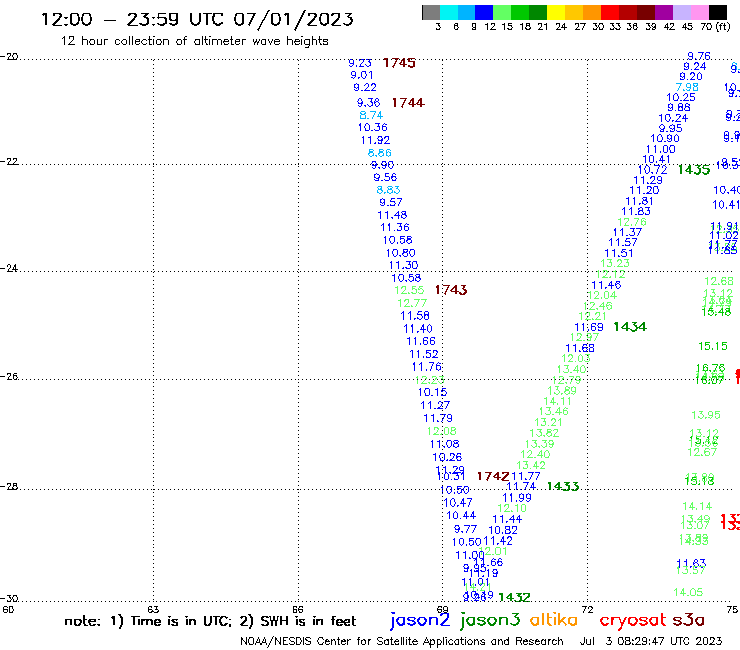Click the time stamp 1743
Image resolution: width=740 pixels, height=650 pixels.
[451, 290]
